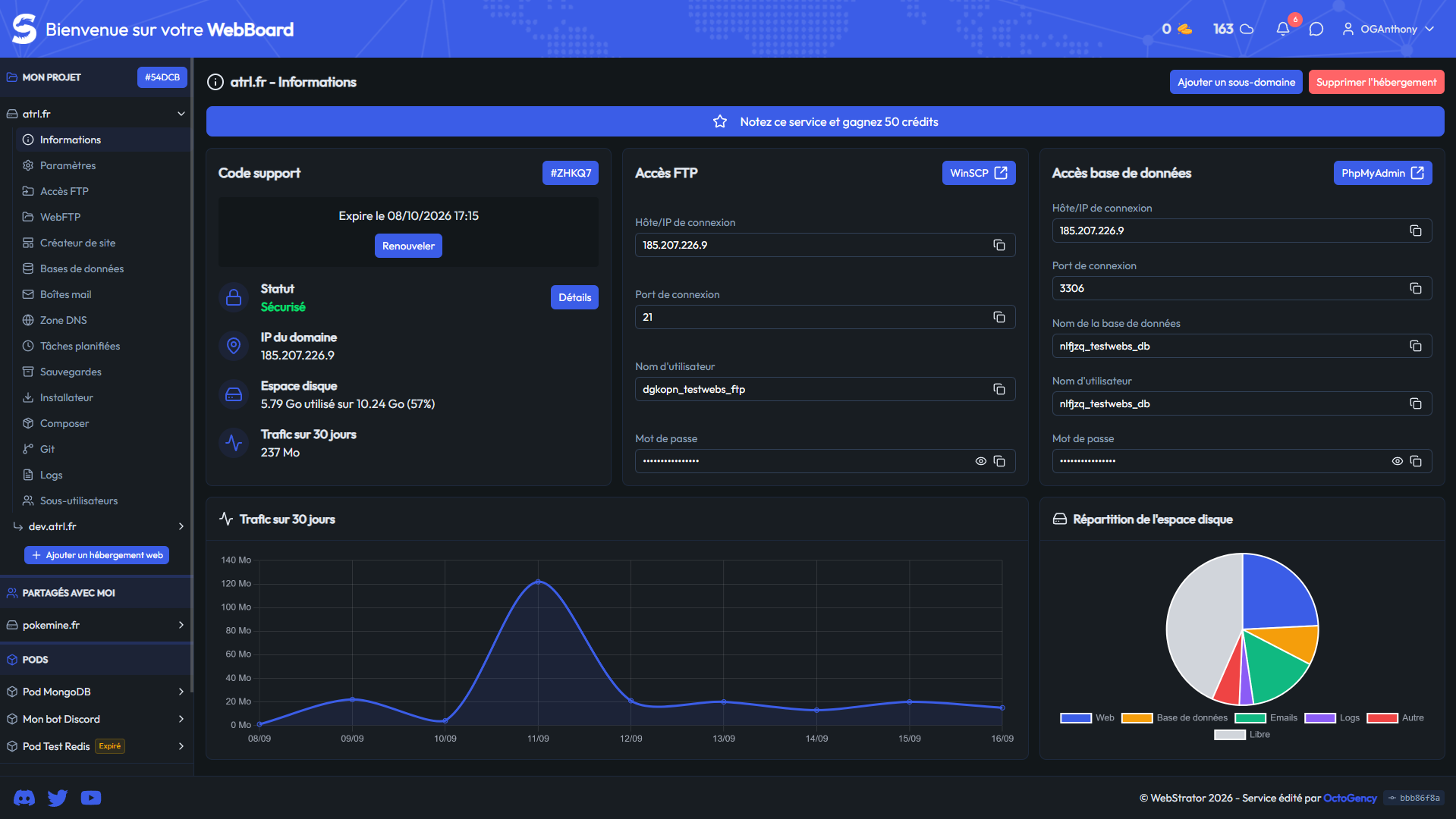Image resolution: width=1456 pixels, height=819 pixels.
Task: Collapse the atrl.fr hosting tree
Action: [181, 114]
